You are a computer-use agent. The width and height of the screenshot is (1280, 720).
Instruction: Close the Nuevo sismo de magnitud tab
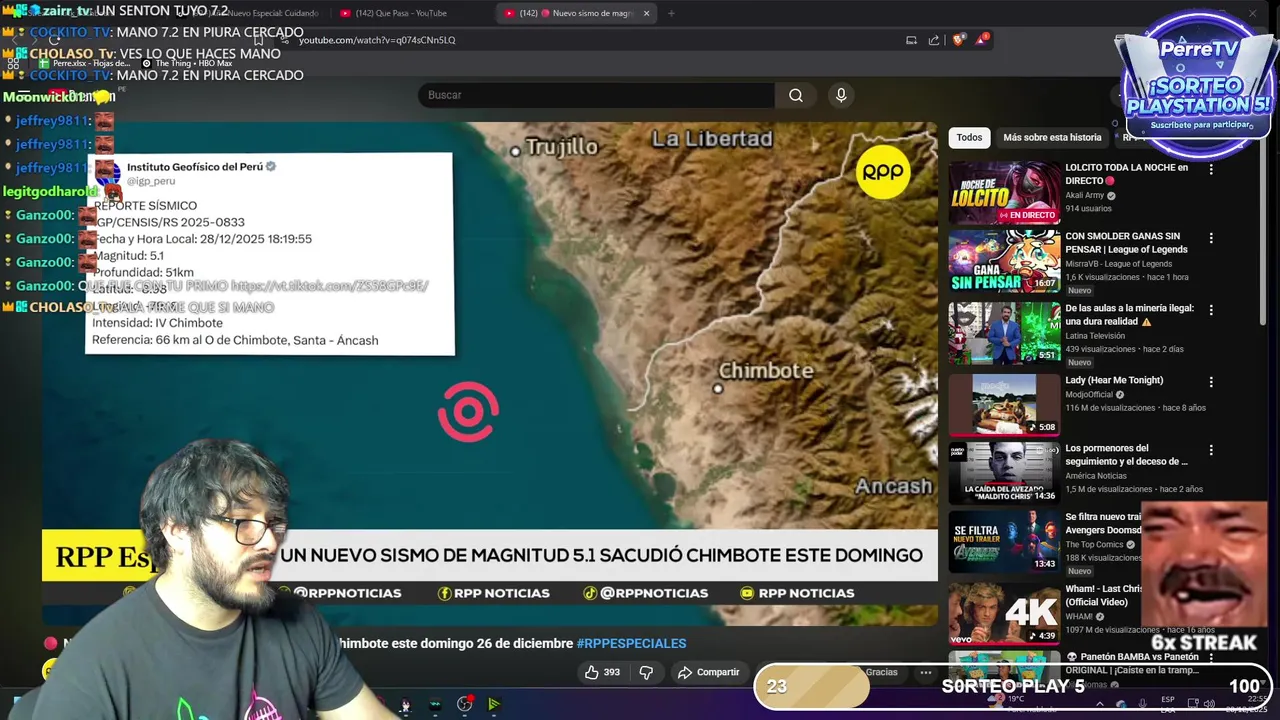646,13
